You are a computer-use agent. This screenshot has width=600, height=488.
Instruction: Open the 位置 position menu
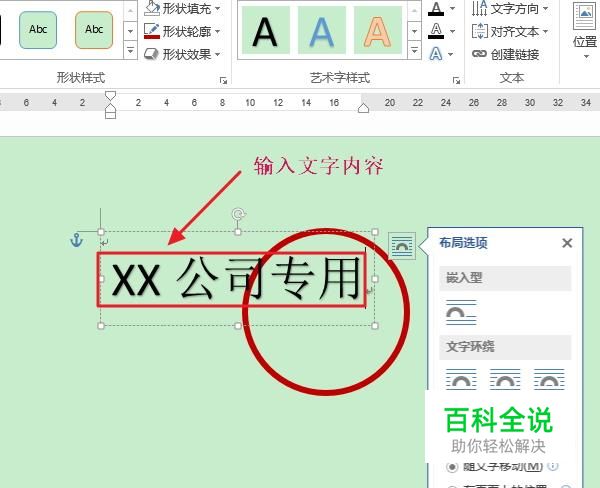point(585,33)
